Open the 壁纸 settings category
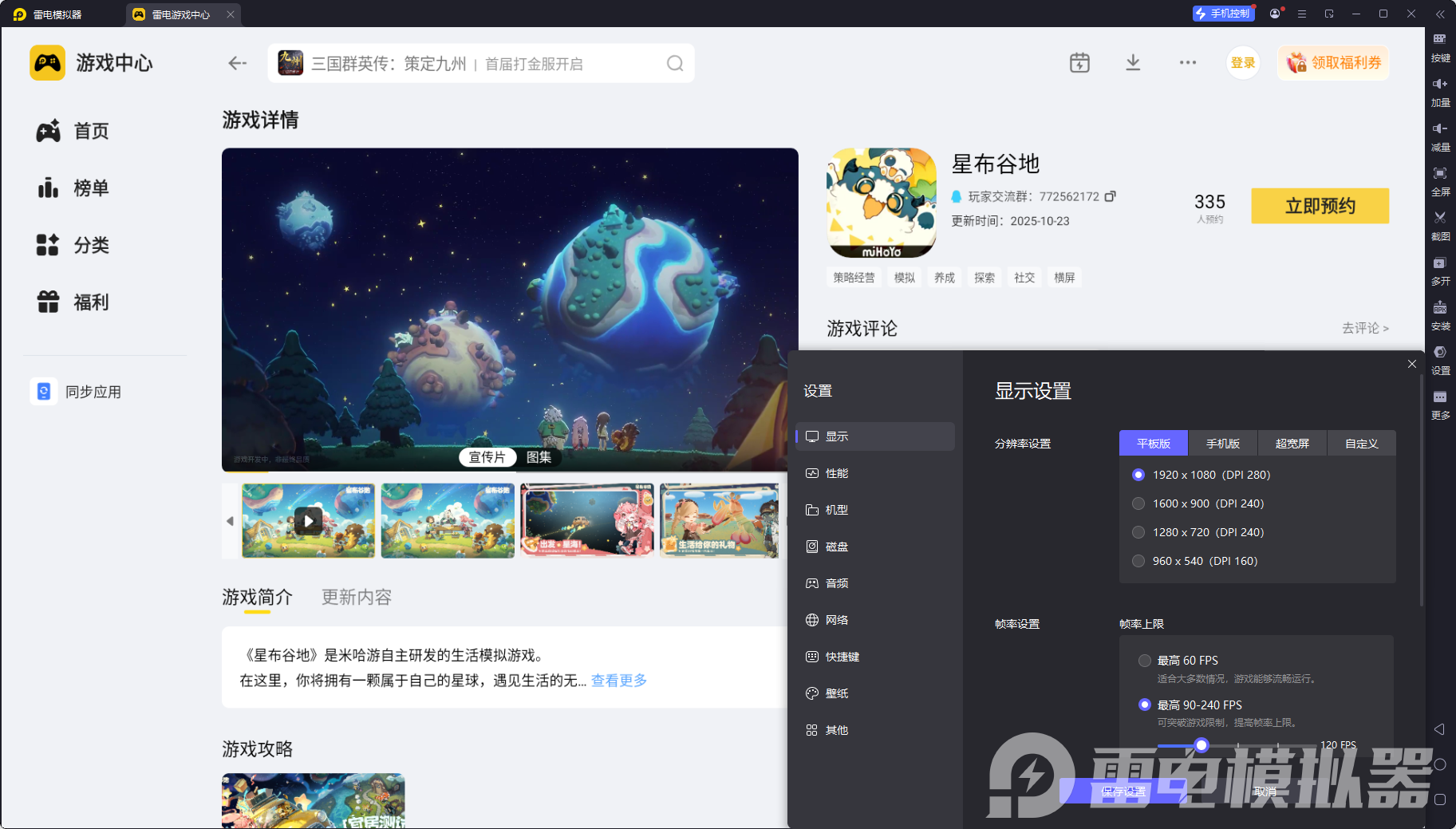The image size is (1456, 829). (875, 693)
